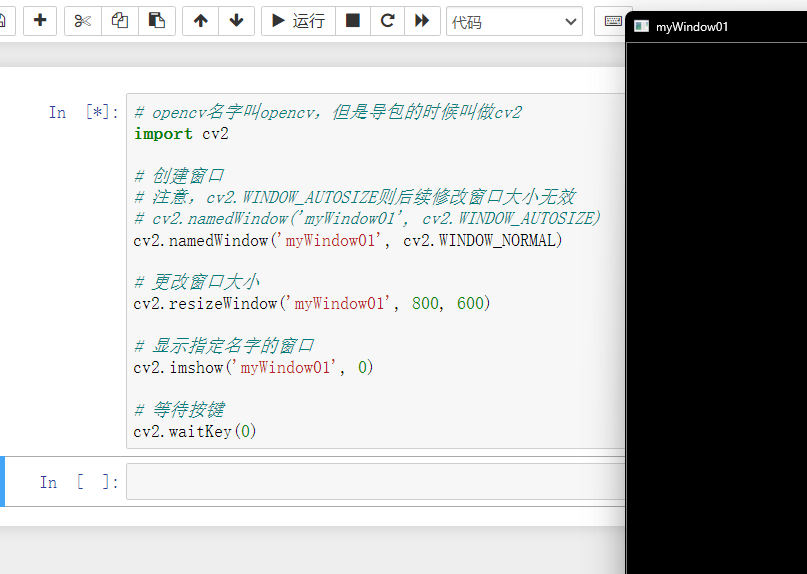Click the empty notebook input cell
This screenshot has height=574, width=807.
[x=376, y=481]
